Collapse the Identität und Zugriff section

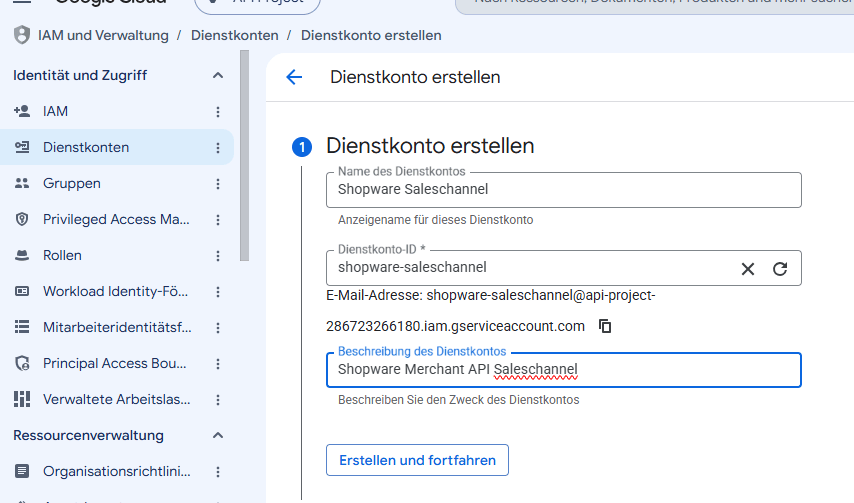218,75
